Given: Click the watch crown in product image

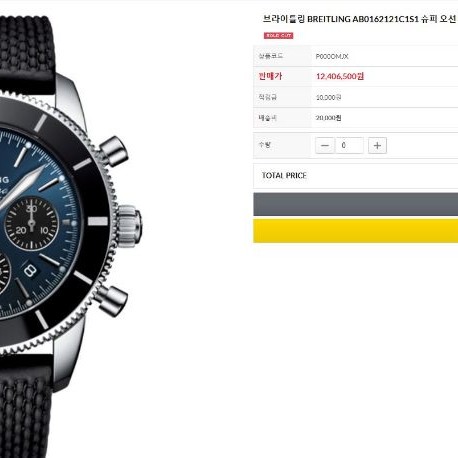Looking at the screenshot, I should point(129,223).
